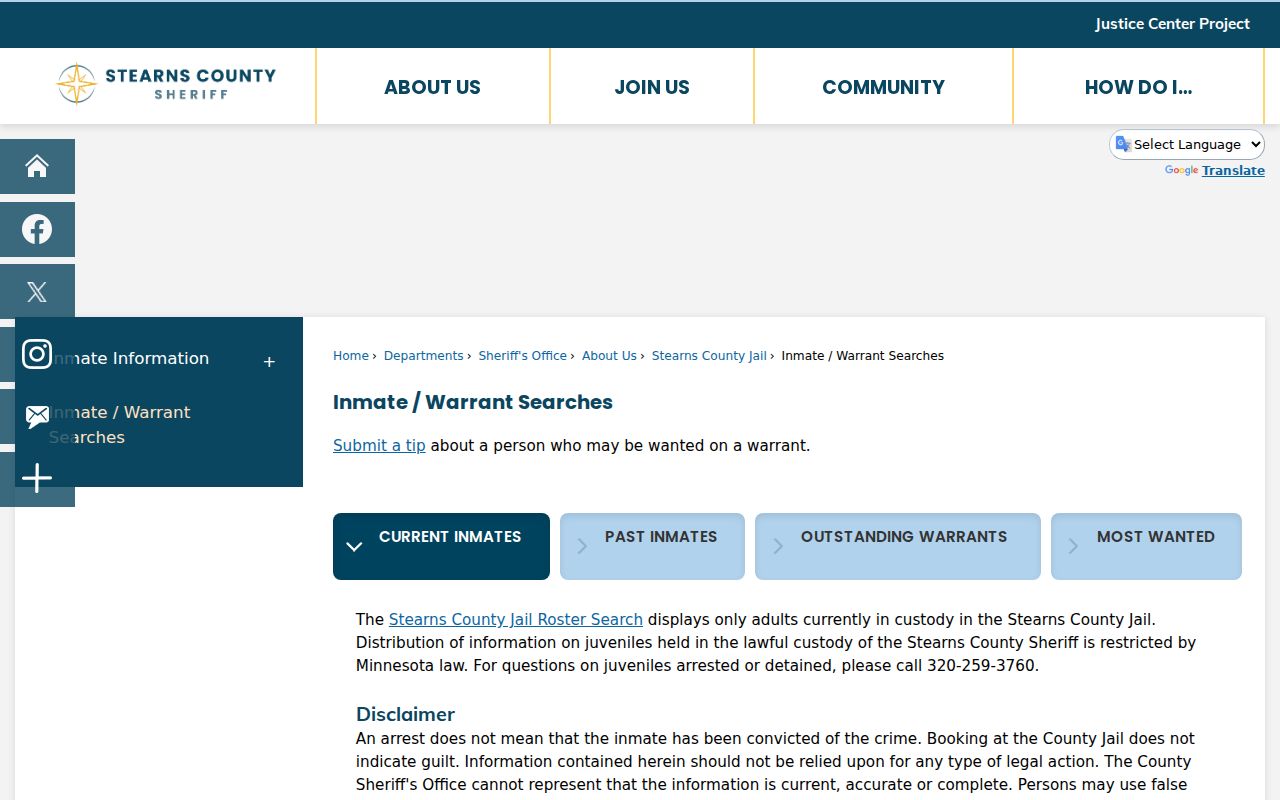Click the Inmate / Warrant Searches page heading
The image size is (1280, 800).
[473, 402]
